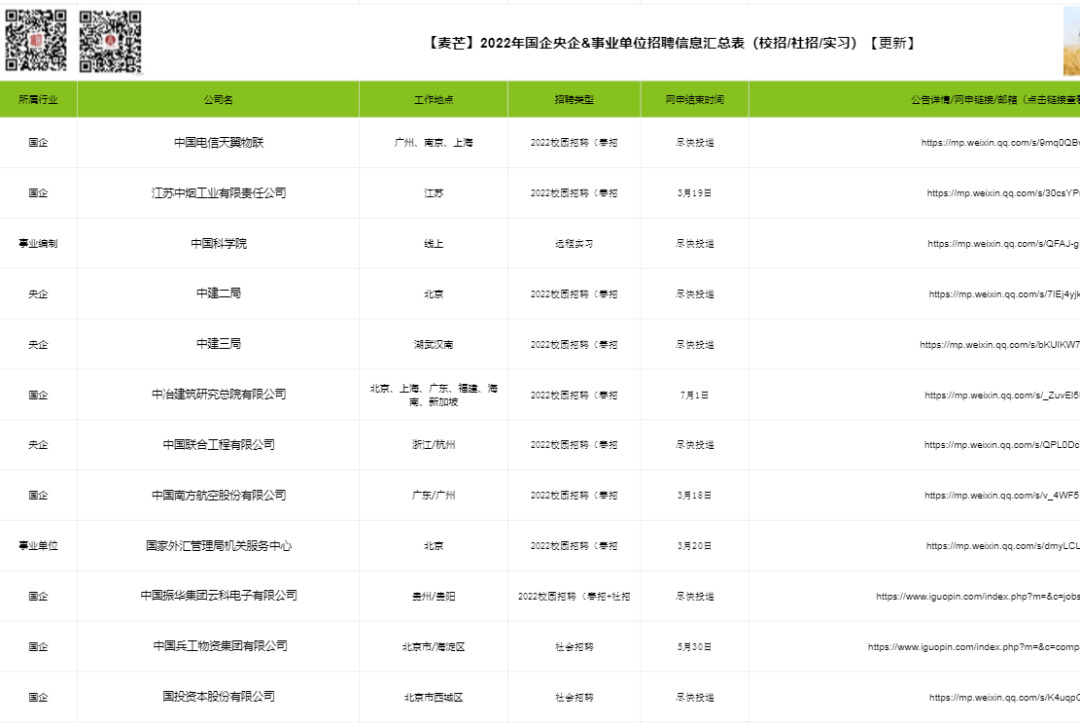The height and width of the screenshot is (723, 1080).
Task: Select the location cell 江苏
Action: click(x=433, y=193)
